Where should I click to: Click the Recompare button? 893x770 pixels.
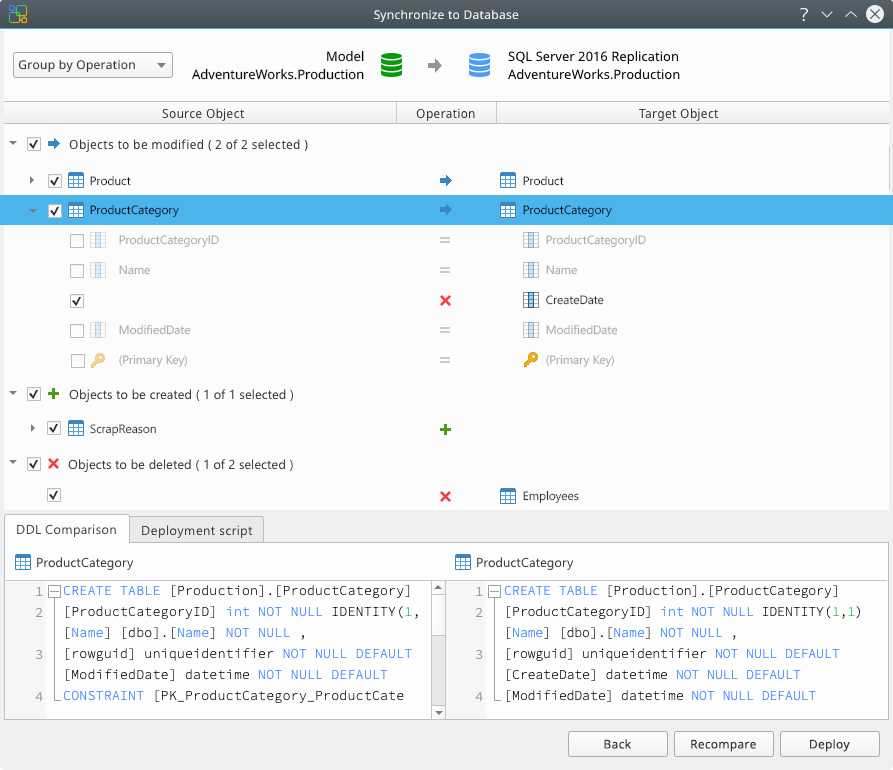[723, 744]
